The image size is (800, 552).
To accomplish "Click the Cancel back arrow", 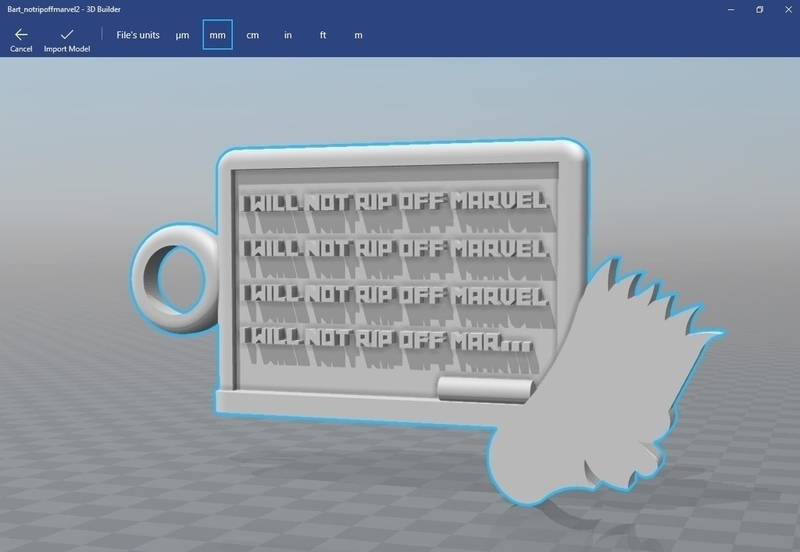I will point(21,40).
